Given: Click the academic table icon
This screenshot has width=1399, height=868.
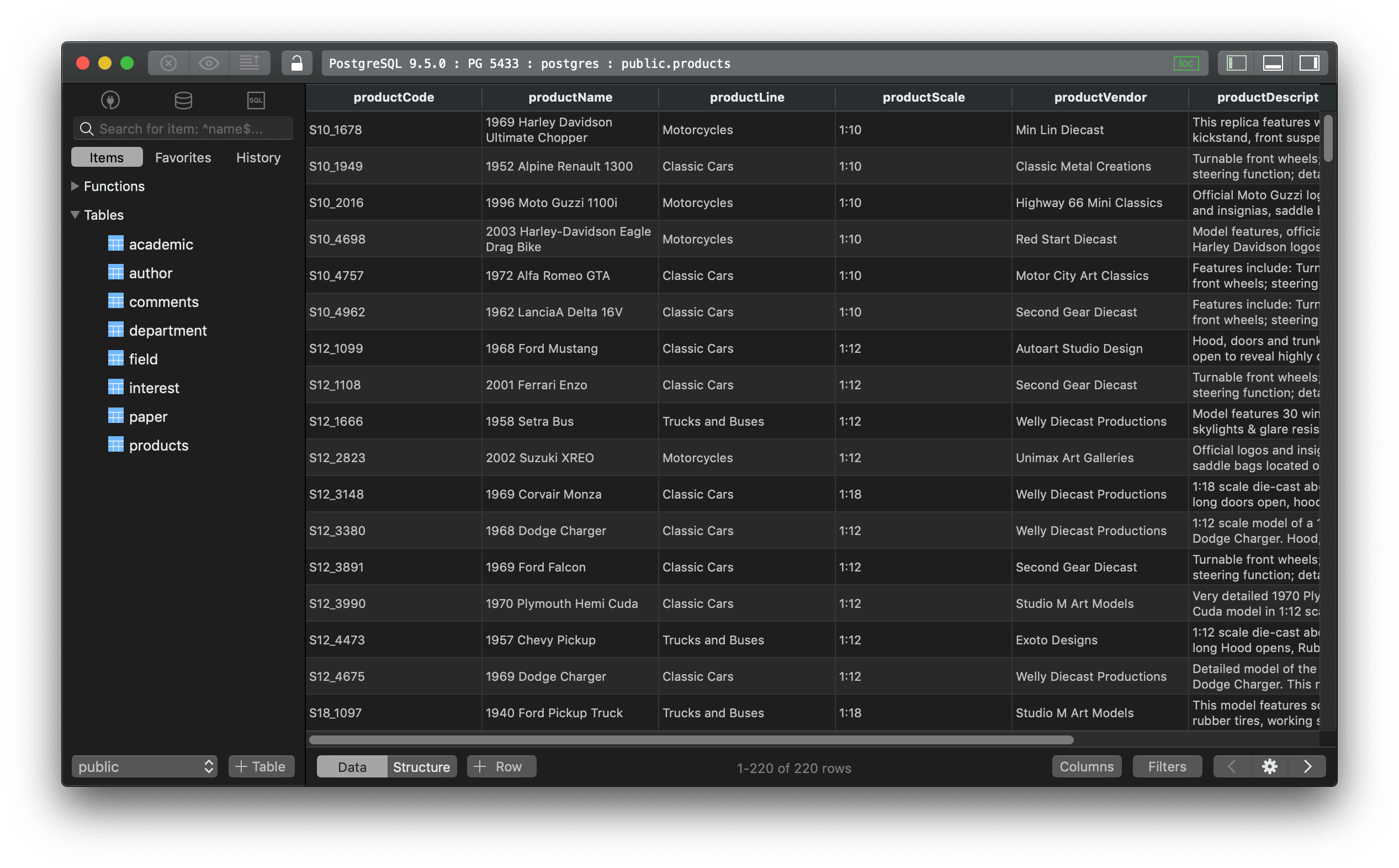Looking at the screenshot, I should (x=115, y=244).
